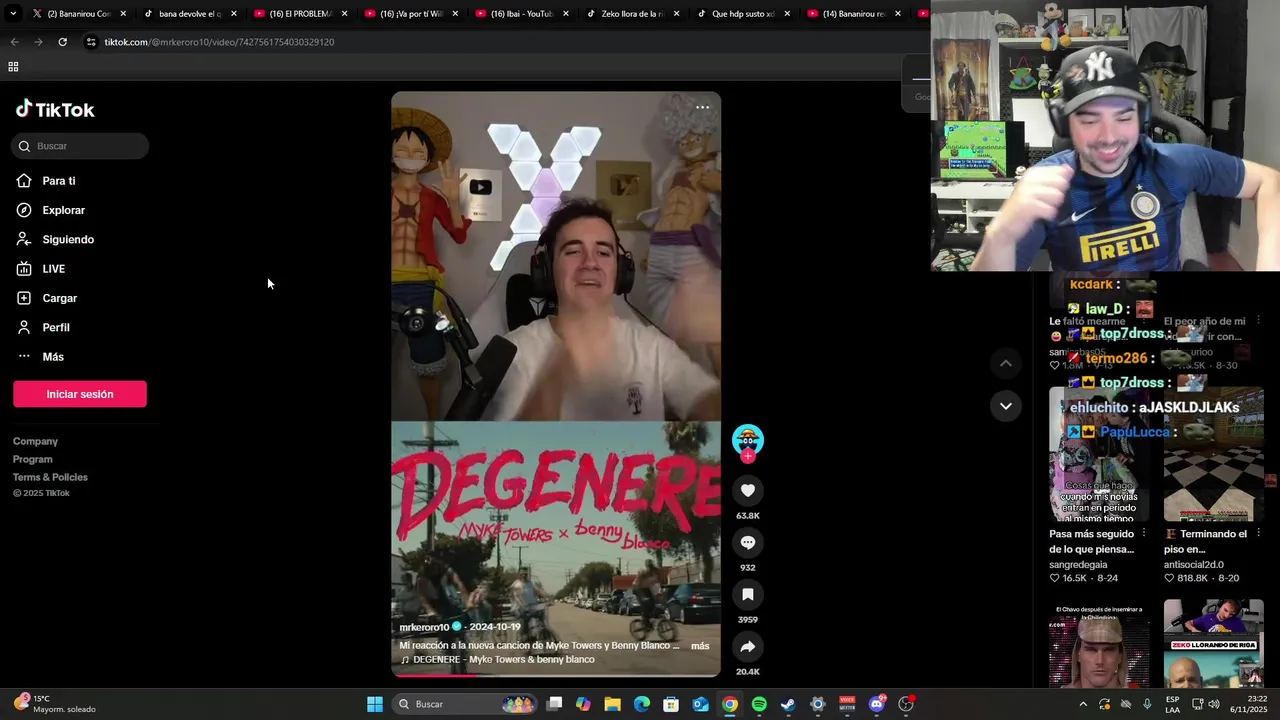The width and height of the screenshot is (1280, 720).
Task: Open the comments on the video
Action: [747, 542]
